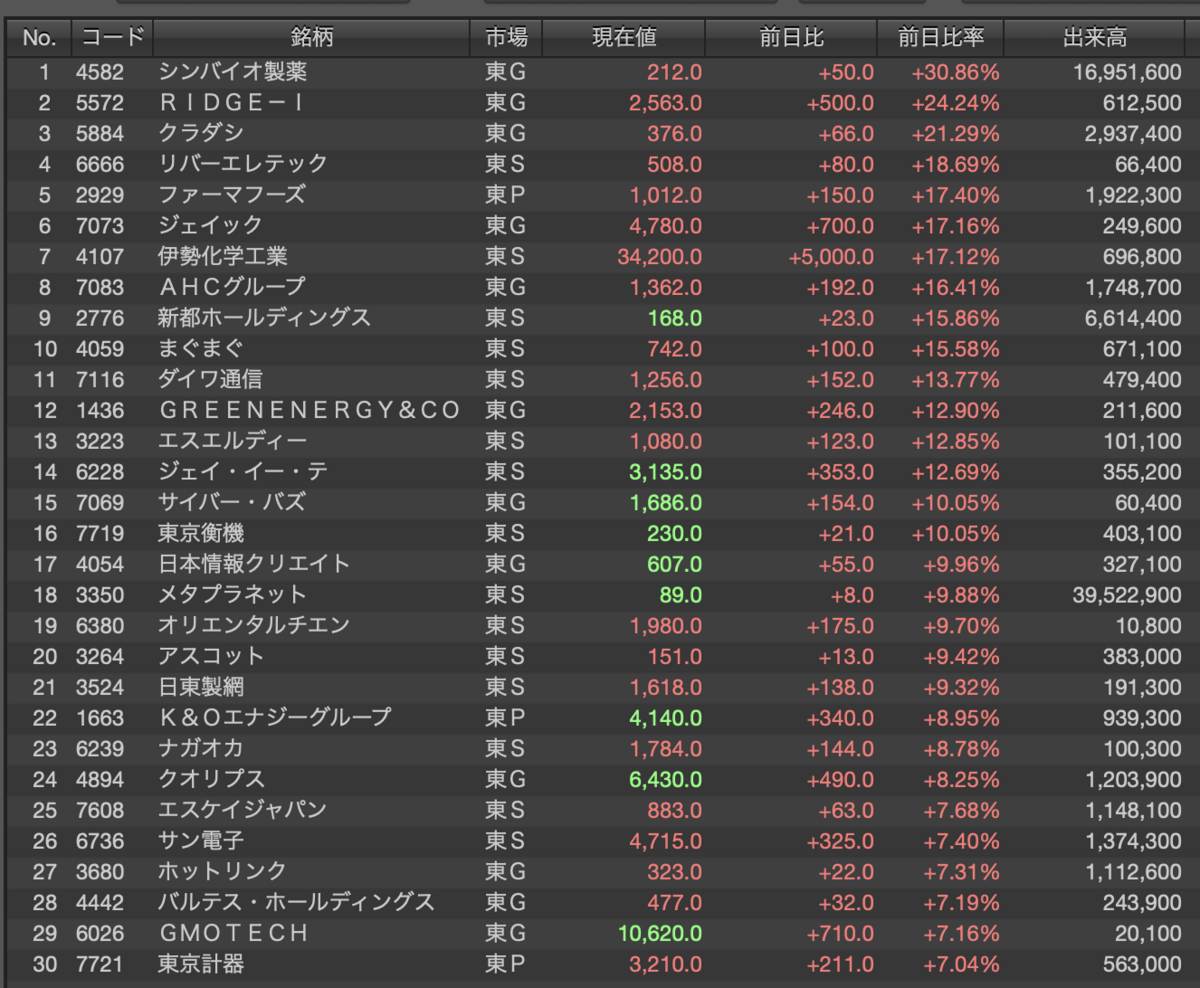The width and height of the screenshot is (1200, 988).
Task: Select the Ｋ＆Ｏエナジーグループ stock name
Action: pos(275,718)
